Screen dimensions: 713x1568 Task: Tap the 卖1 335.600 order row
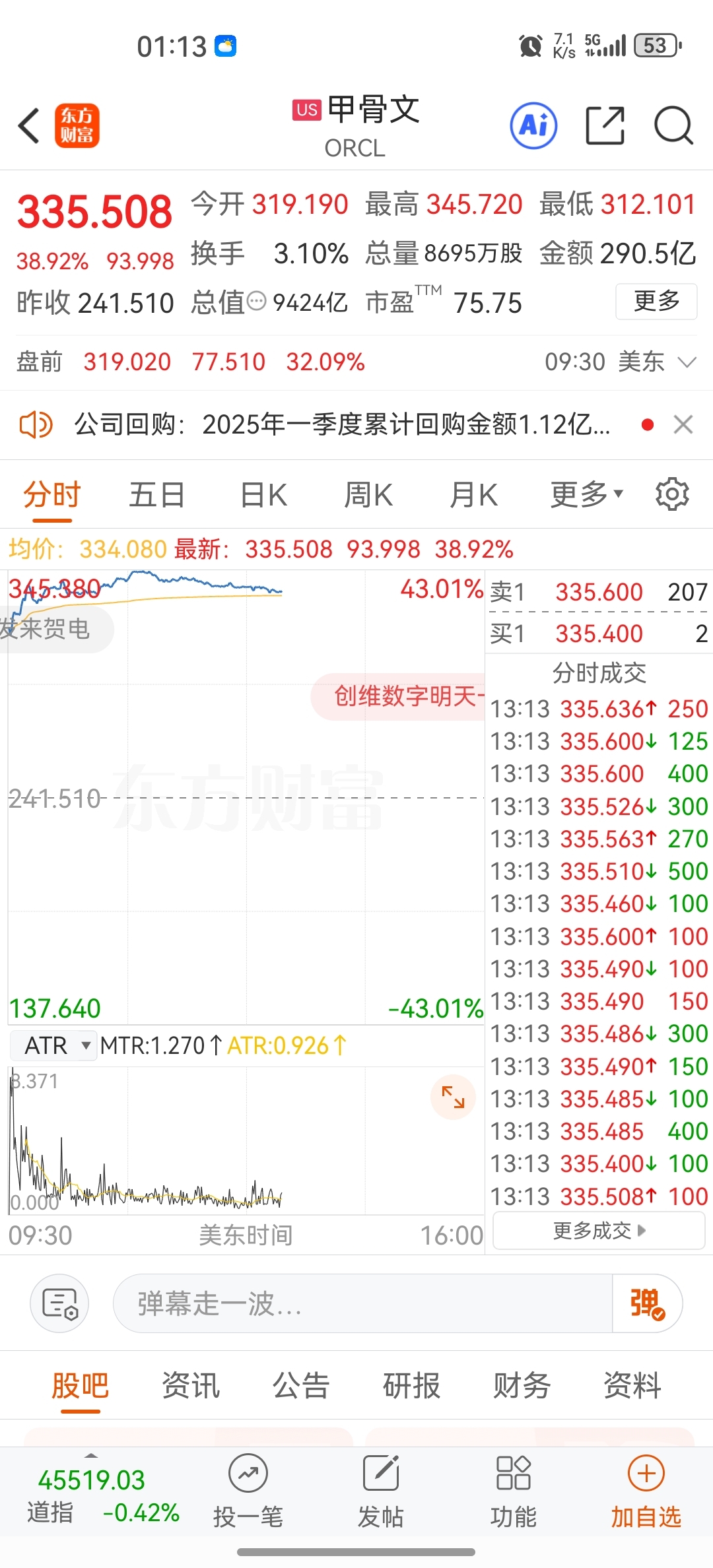tap(599, 592)
